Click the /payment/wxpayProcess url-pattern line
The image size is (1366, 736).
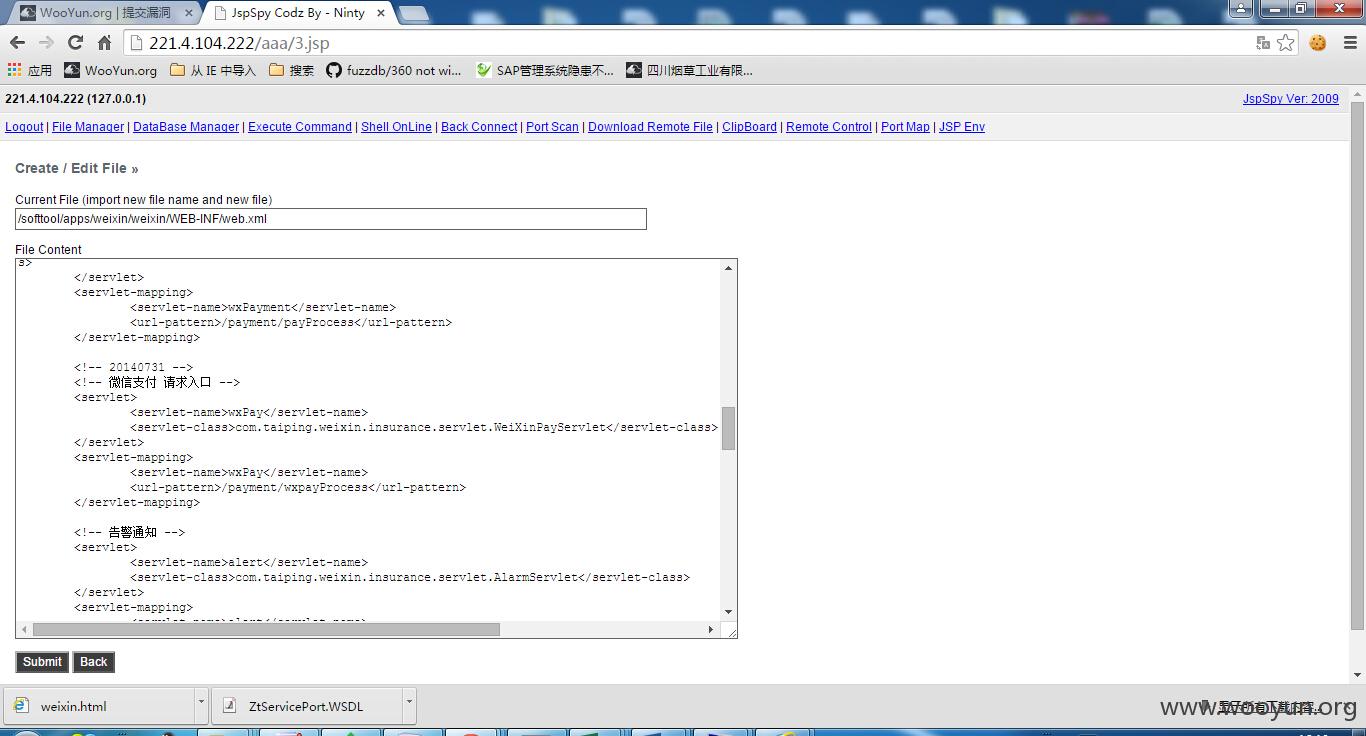[298, 487]
